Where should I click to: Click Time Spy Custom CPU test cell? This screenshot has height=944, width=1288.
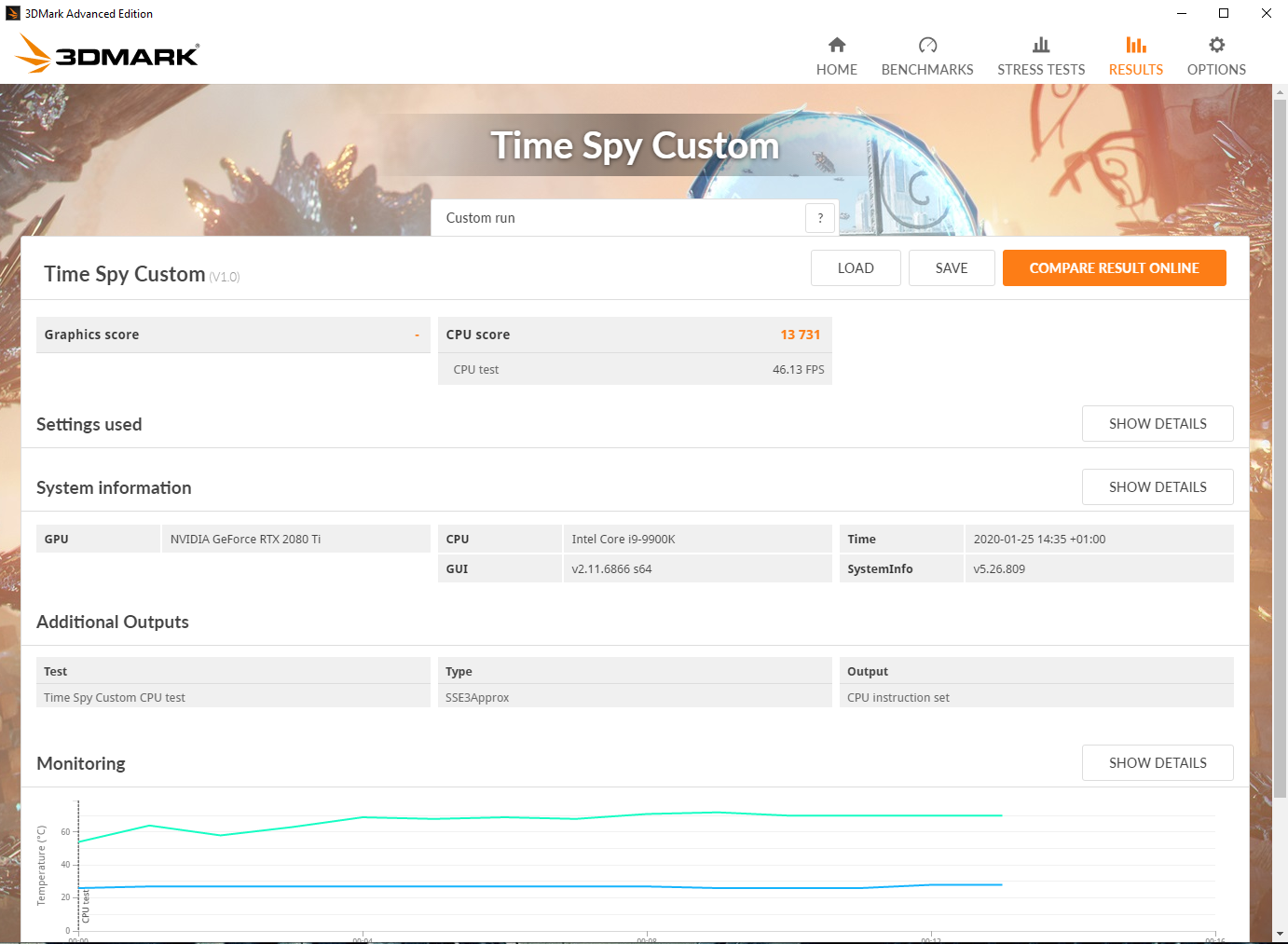tap(233, 697)
